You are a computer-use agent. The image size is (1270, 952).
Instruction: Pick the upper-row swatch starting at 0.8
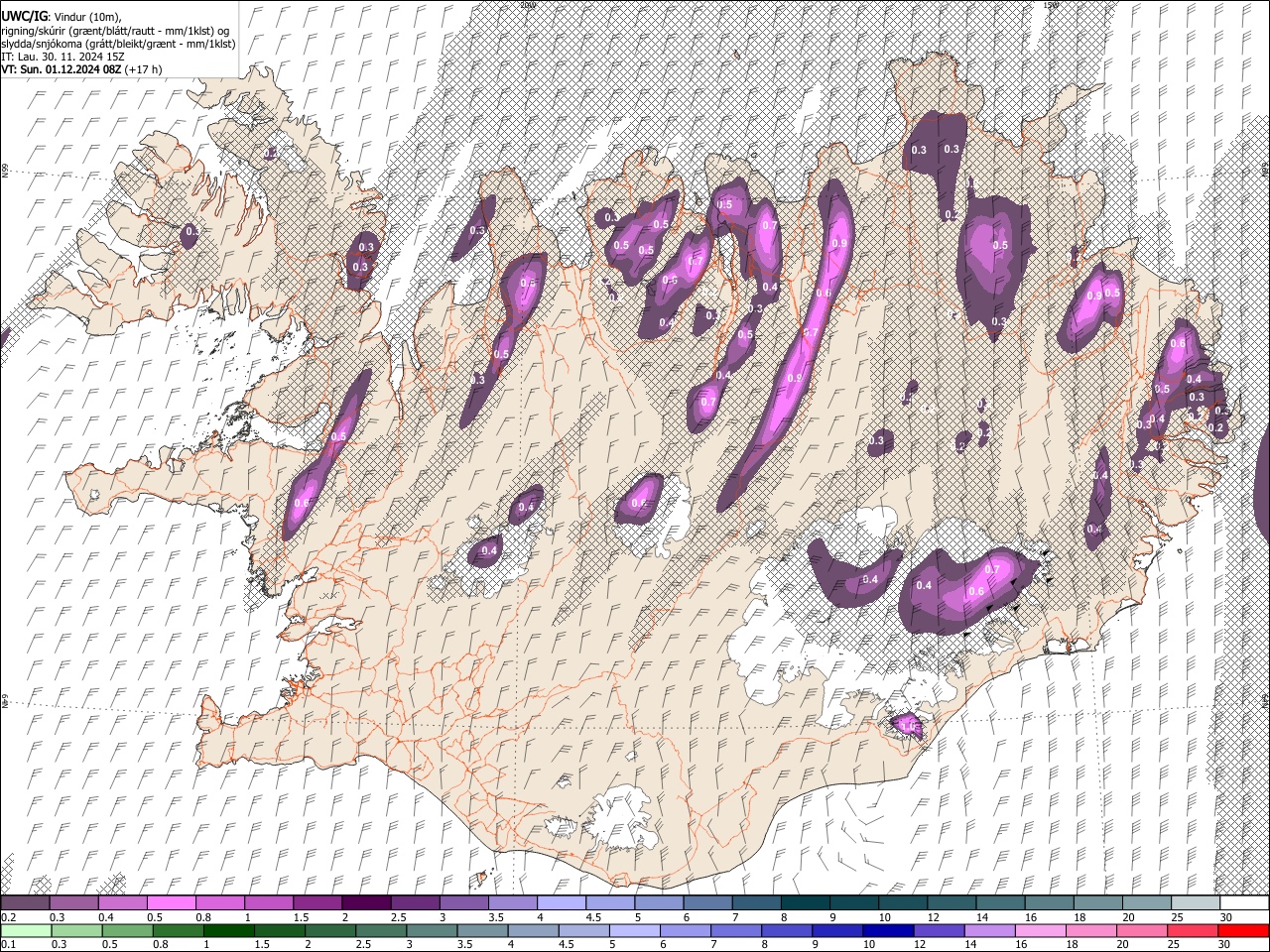click(x=219, y=903)
